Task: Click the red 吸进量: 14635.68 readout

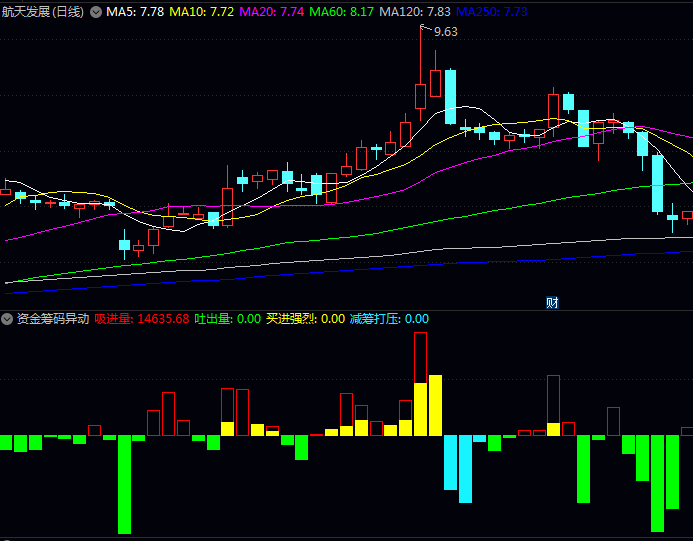Action: (142, 319)
